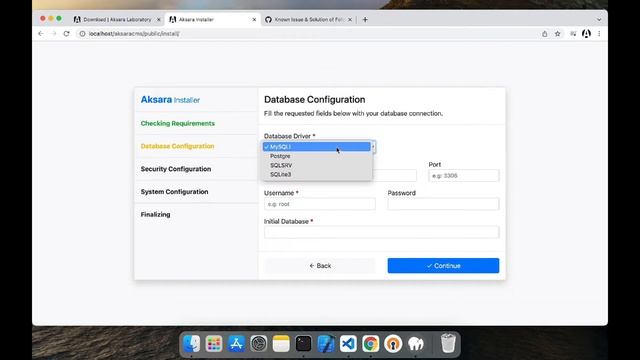
Task: Click browser forward arrow
Action: [x=53, y=34]
